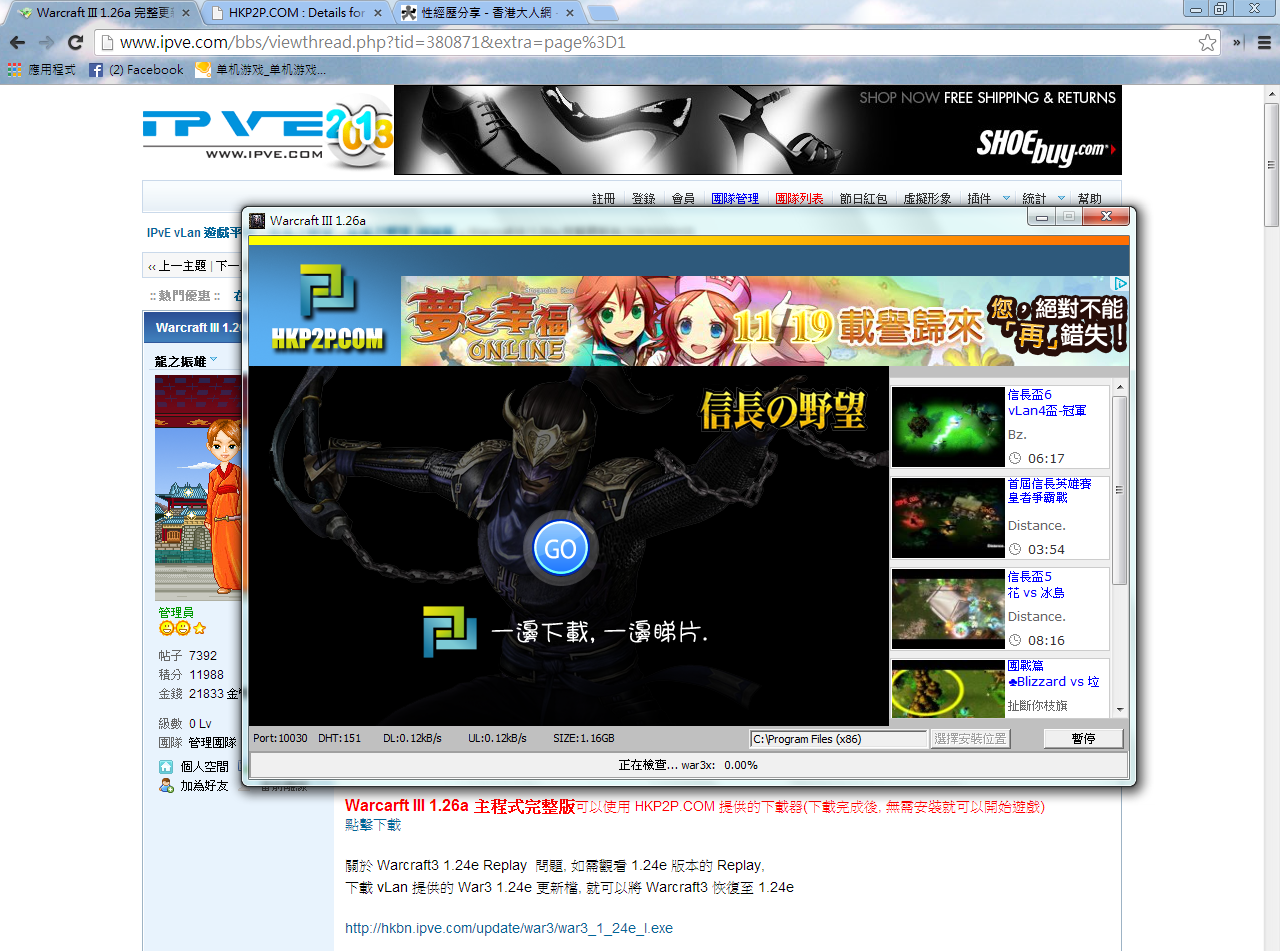Screen dimensions: 1280x951
Task: Expand the 龍之振雄 username dropdown
Action: tap(213, 359)
